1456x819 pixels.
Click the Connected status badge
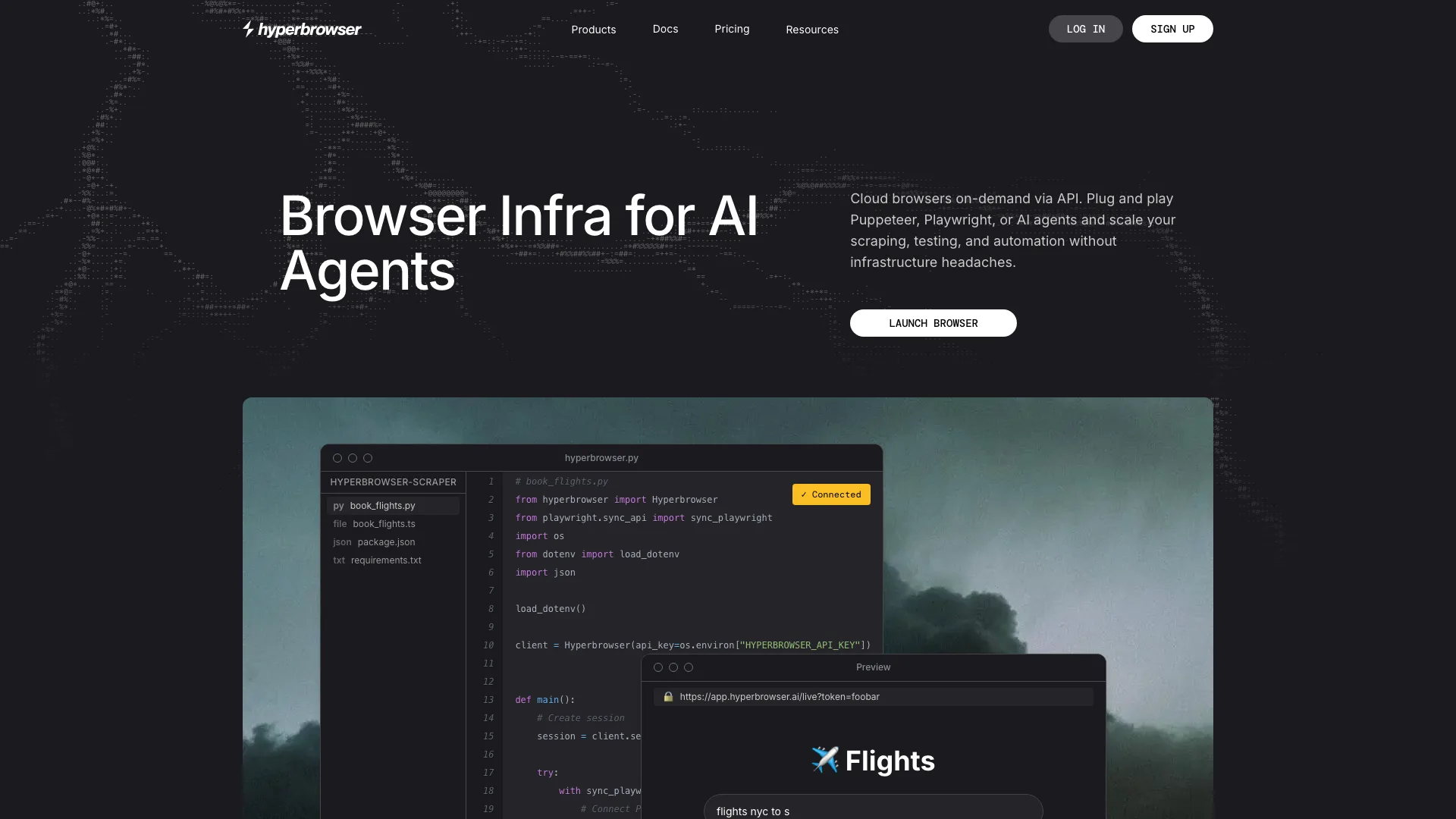[831, 494]
